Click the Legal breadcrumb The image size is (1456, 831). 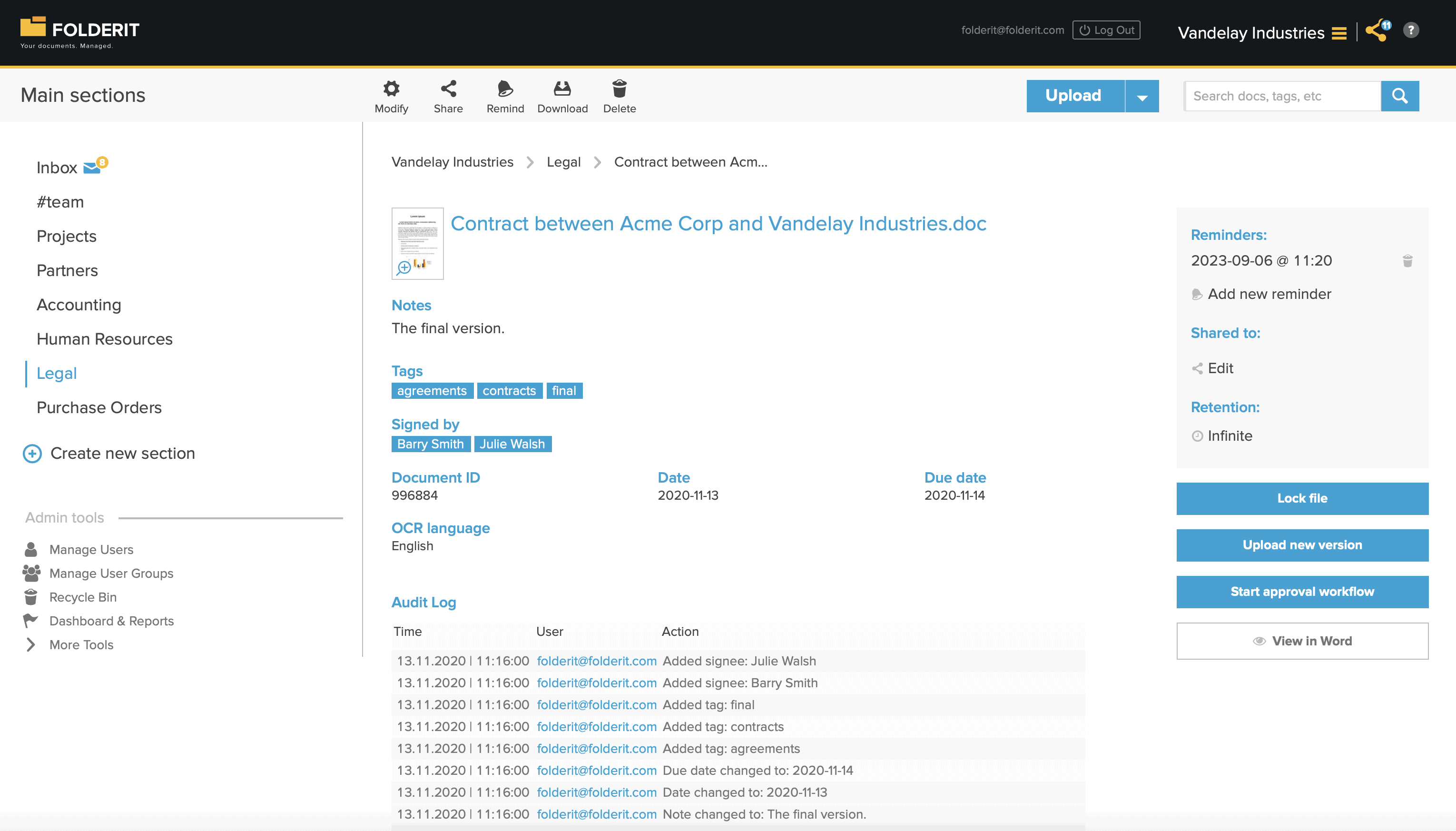[564, 162]
